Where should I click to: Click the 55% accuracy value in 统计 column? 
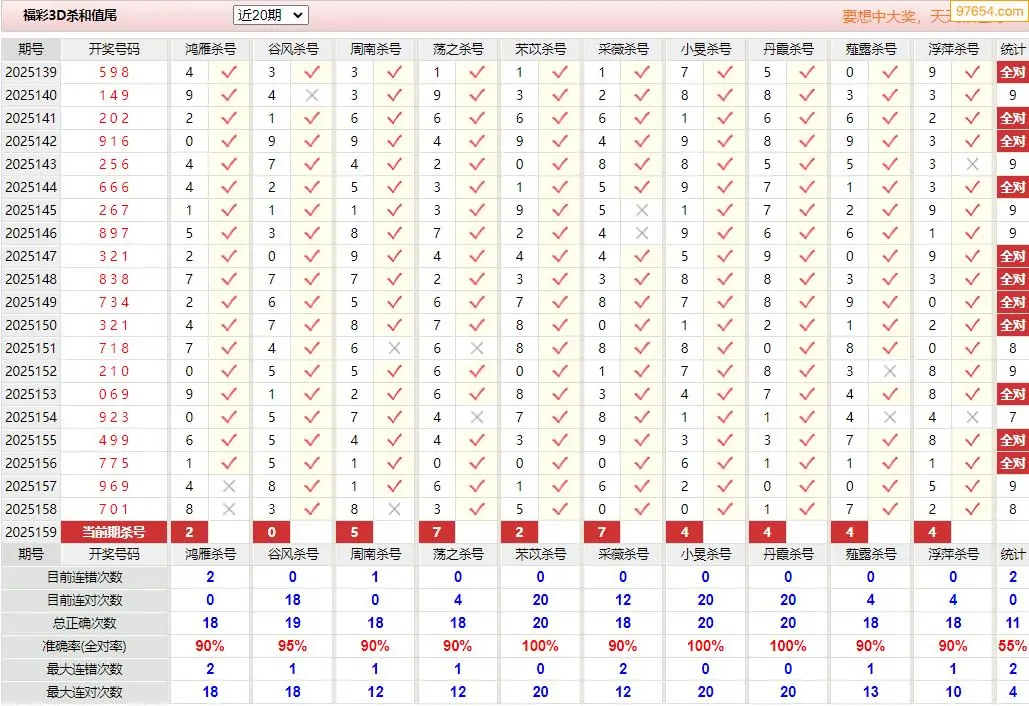click(x=1013, y=646)
